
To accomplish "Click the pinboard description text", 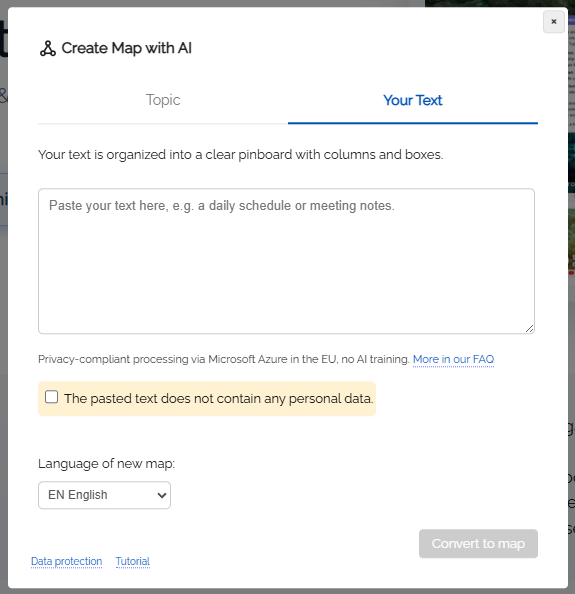I will (241, 155).
